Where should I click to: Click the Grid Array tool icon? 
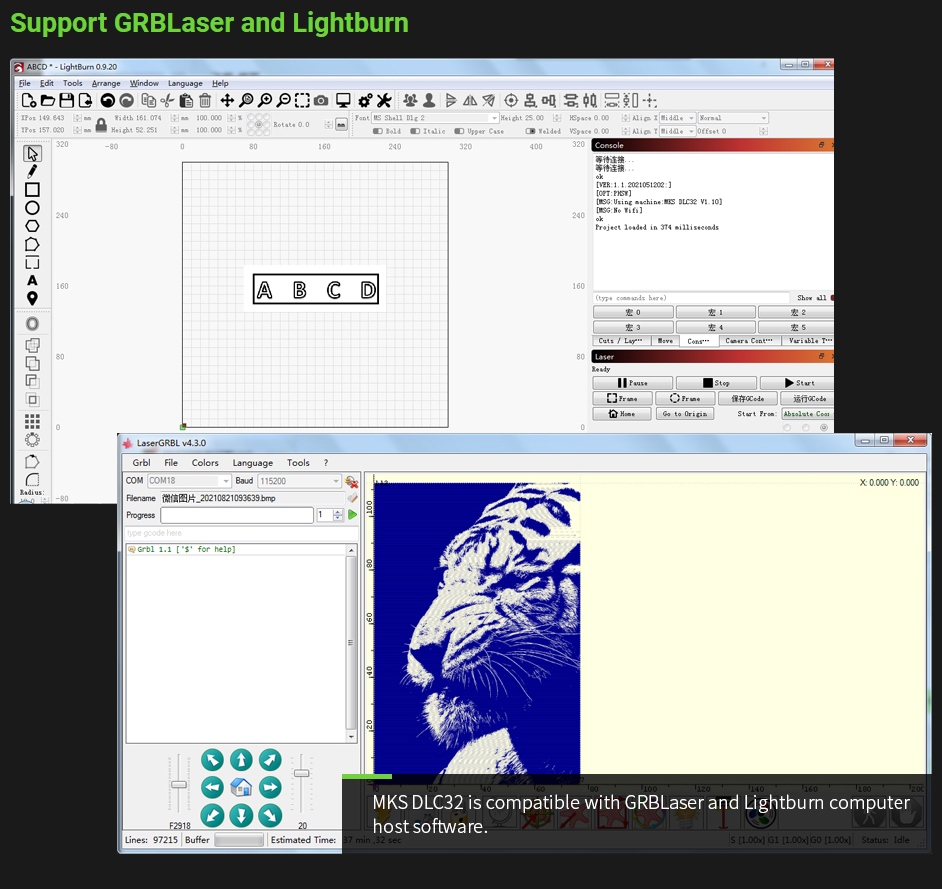pos(32,420)
